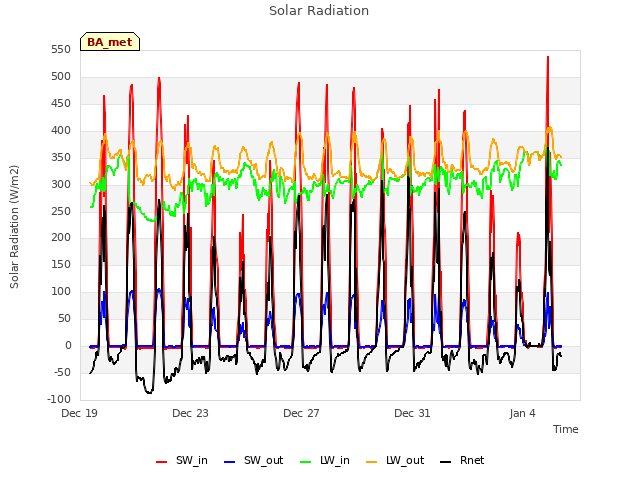This screenshot has width=640, height=480.
Task: Click the 400 y-axis tick label
Action: (61, 131)
